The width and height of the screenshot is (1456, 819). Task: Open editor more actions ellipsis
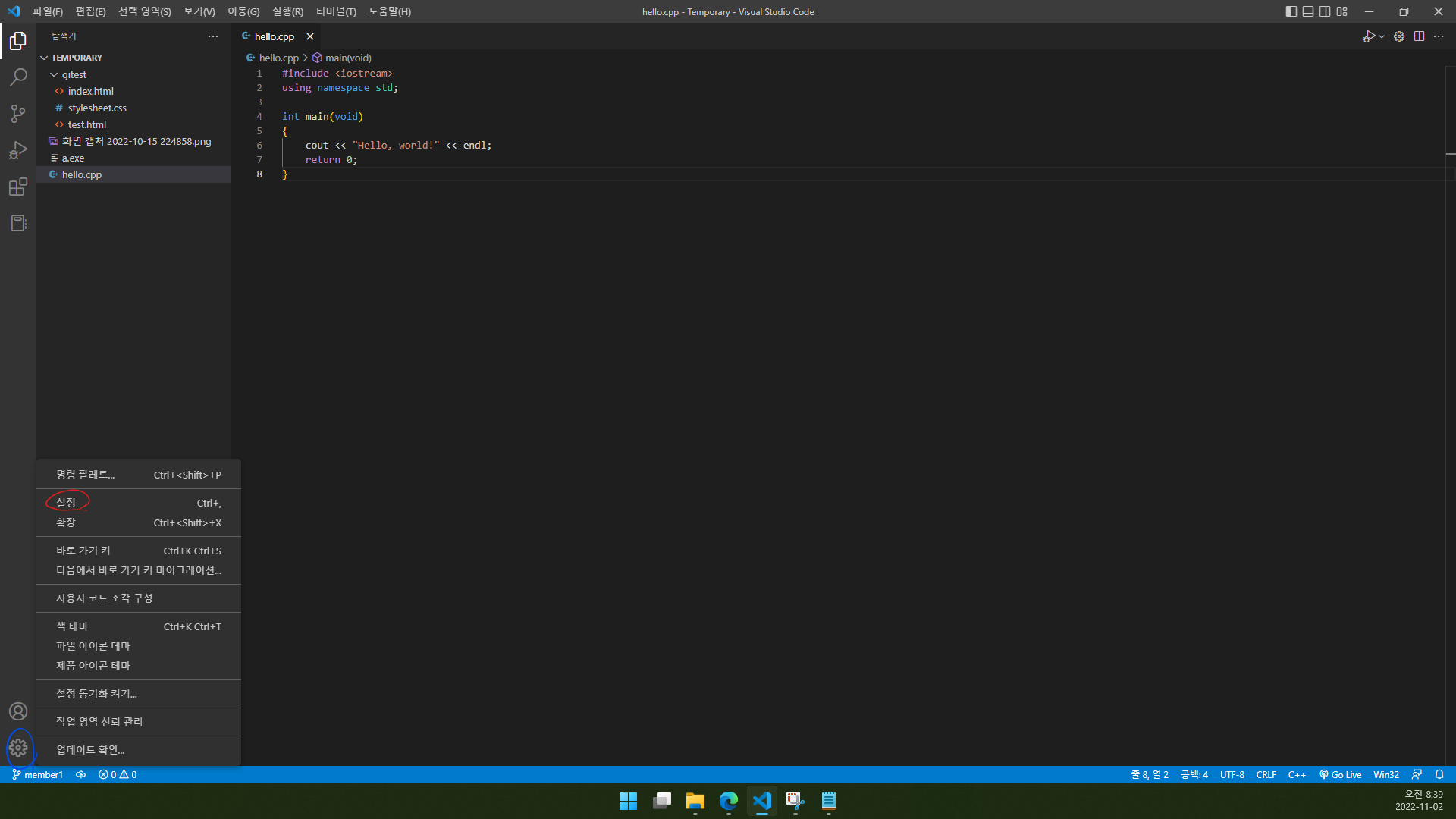[1439, 36]
